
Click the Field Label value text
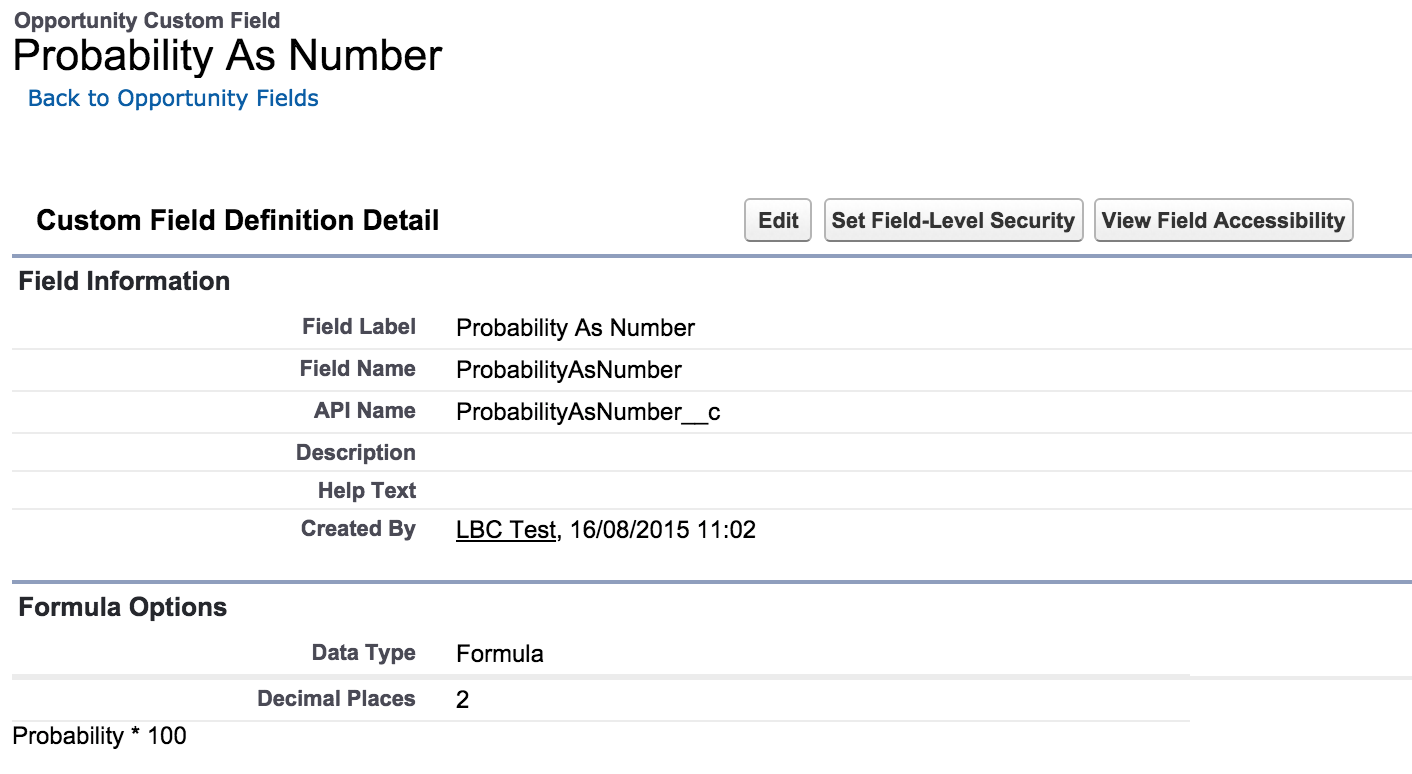coord(575,328)
